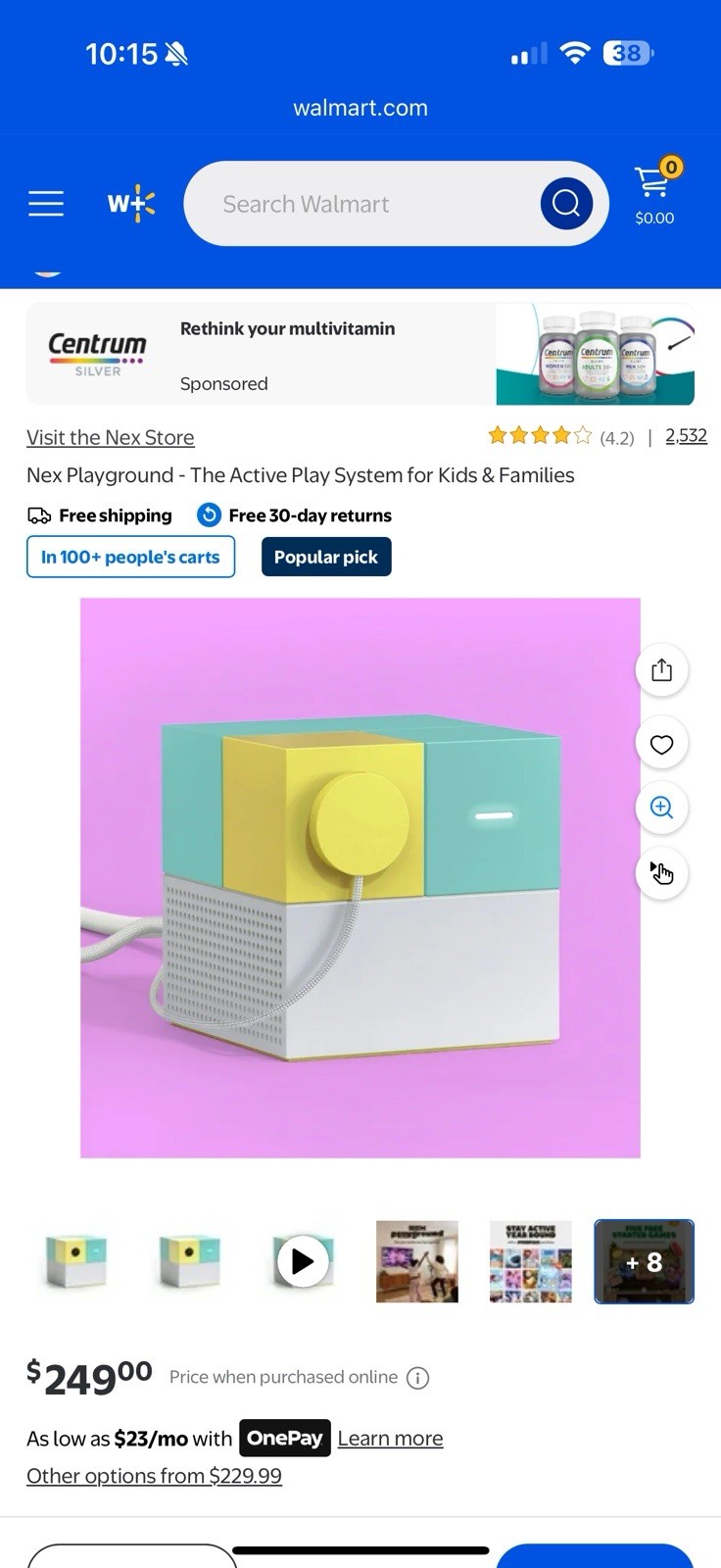Viewport: 721px width, 1568px height.
Task: Tap the share icon beside the product image
Action: pos(662,670)
